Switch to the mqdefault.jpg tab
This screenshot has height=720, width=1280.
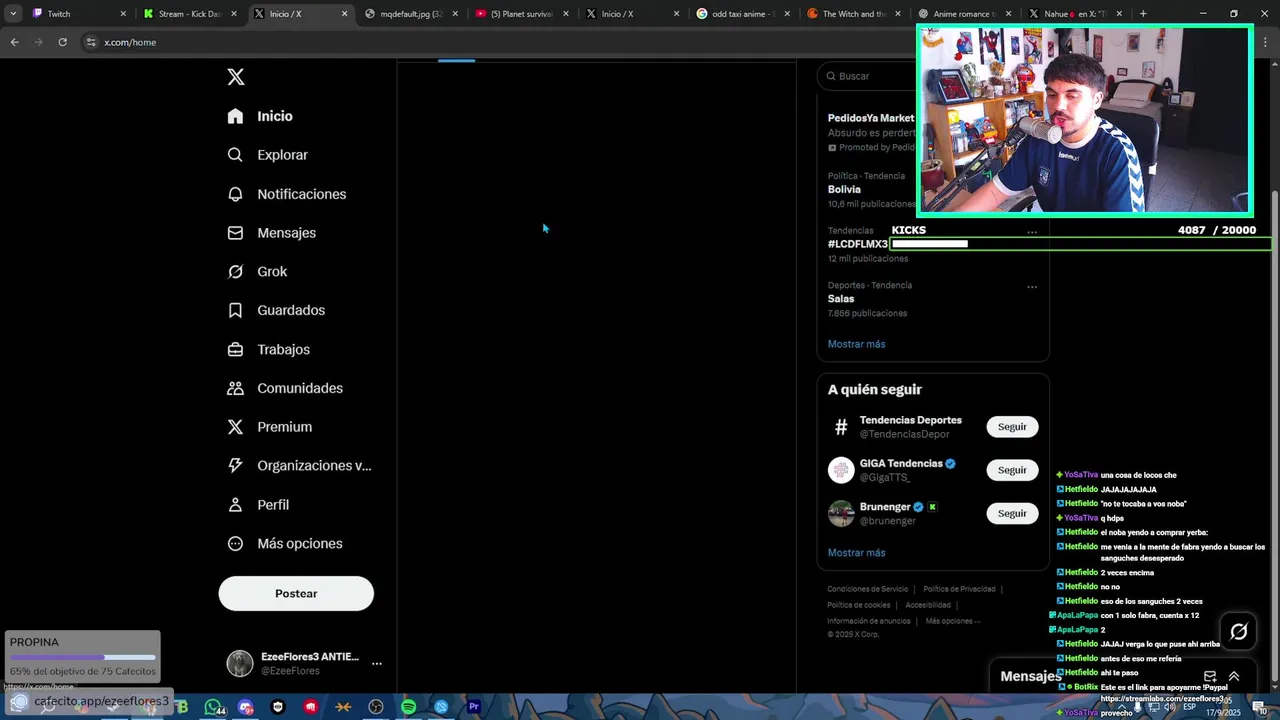(411, 14)
